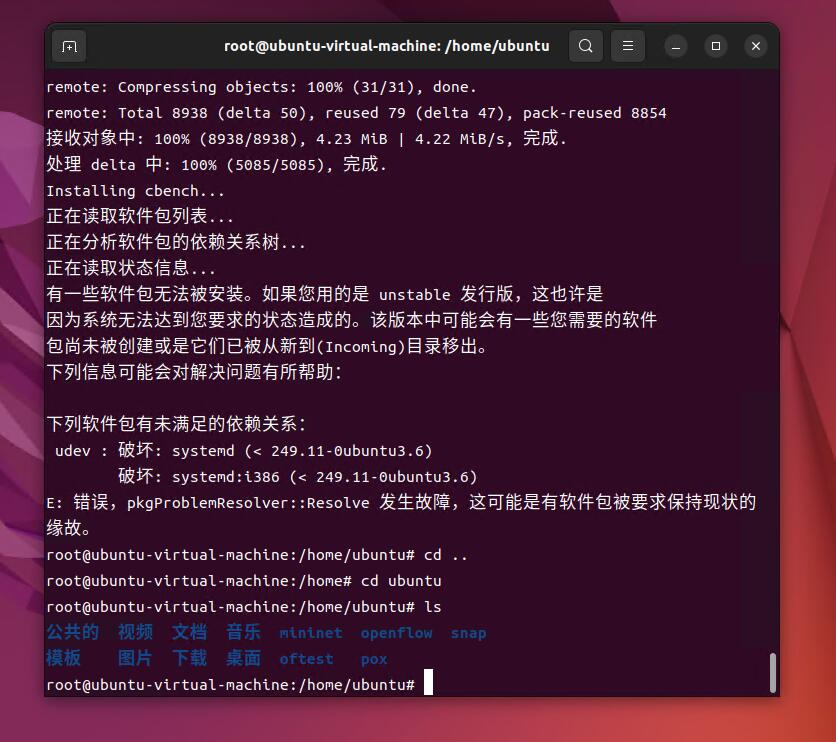Click the word 'unstable' in output
The image size is (836, 742).
point(414,295)
